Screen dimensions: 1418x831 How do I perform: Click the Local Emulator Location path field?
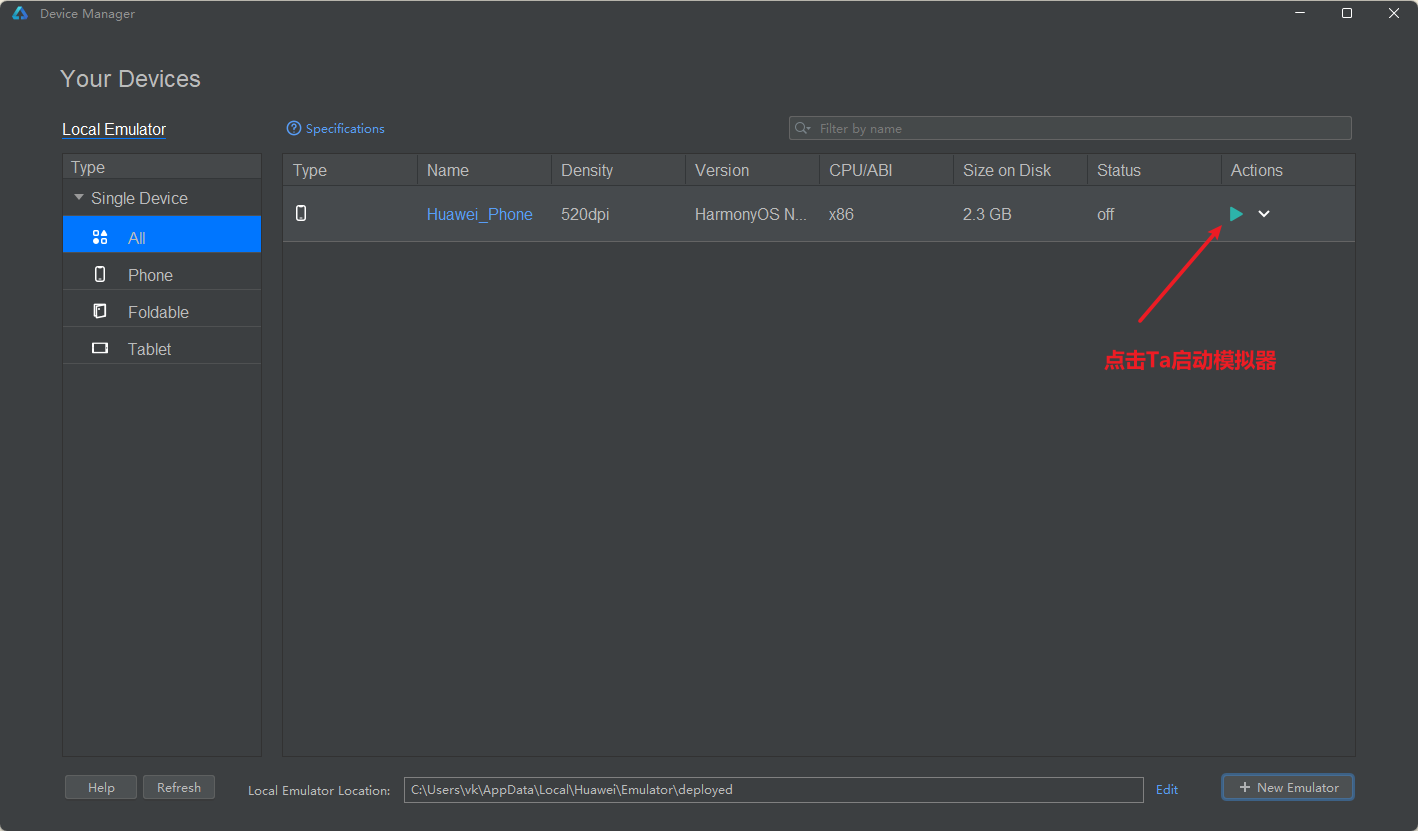click(x=773, y=790)
